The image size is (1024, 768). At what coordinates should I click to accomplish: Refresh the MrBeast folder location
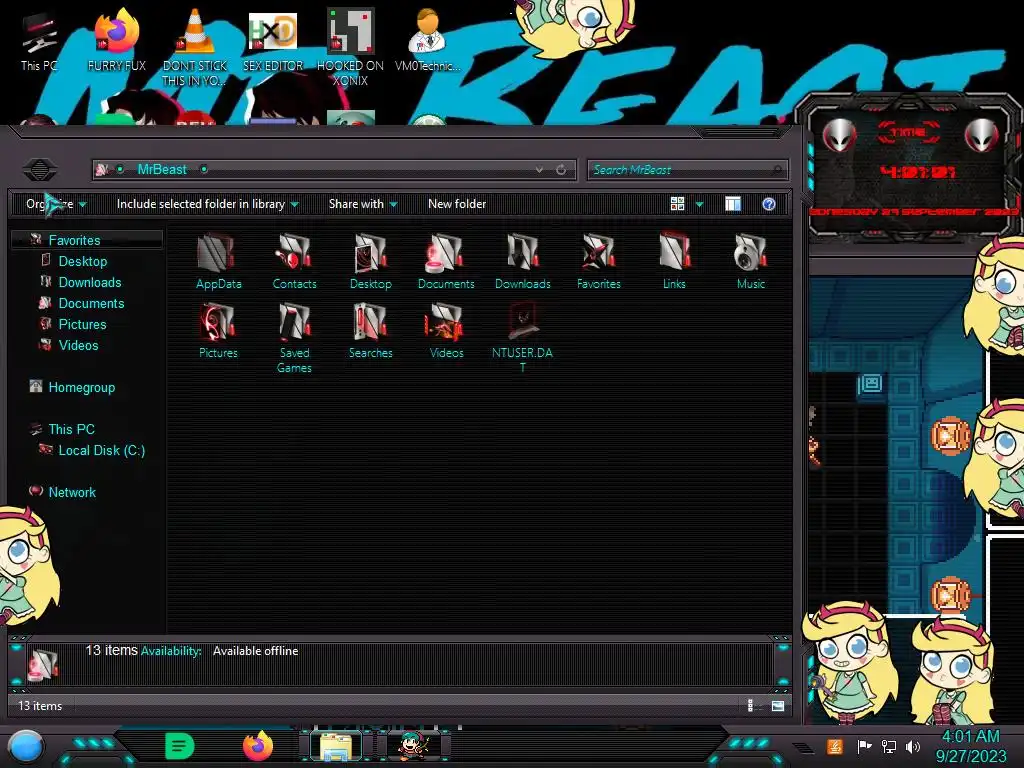(x=561, y=170)
